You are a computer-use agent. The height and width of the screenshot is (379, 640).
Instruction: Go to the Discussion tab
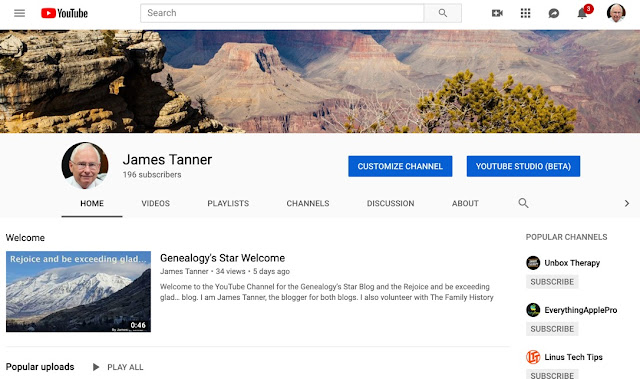[x=391, y=204]
